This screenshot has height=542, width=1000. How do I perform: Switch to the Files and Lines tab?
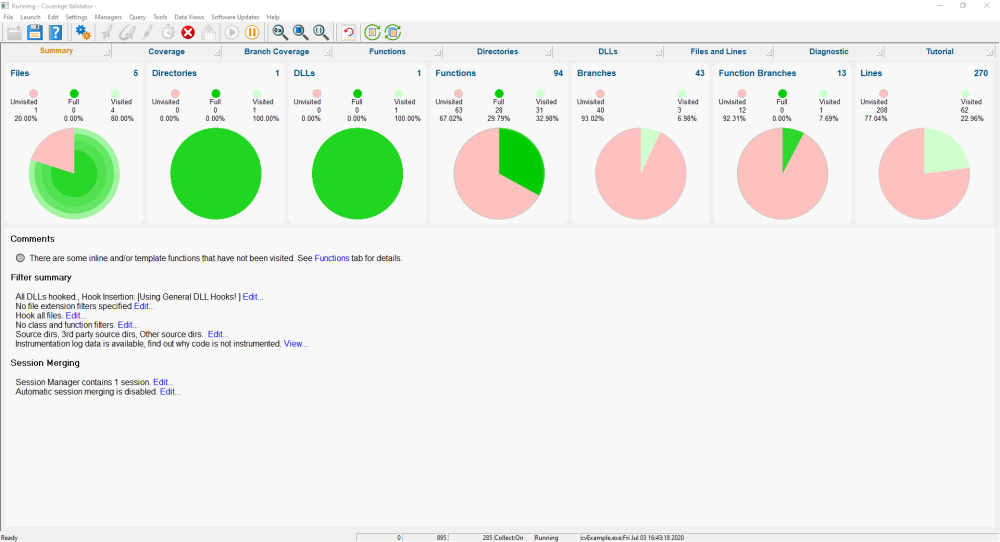(718, 52)
